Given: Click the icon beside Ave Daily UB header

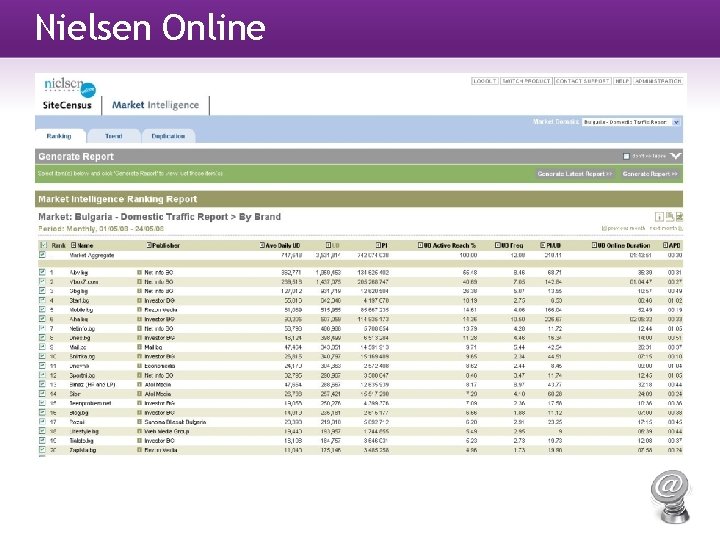Looking at the screenshot, I should tap(262, 245).
